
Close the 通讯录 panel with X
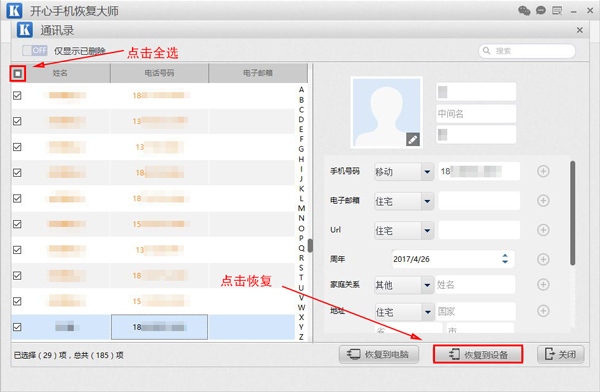pyautogui.click(x=580, y=30)
